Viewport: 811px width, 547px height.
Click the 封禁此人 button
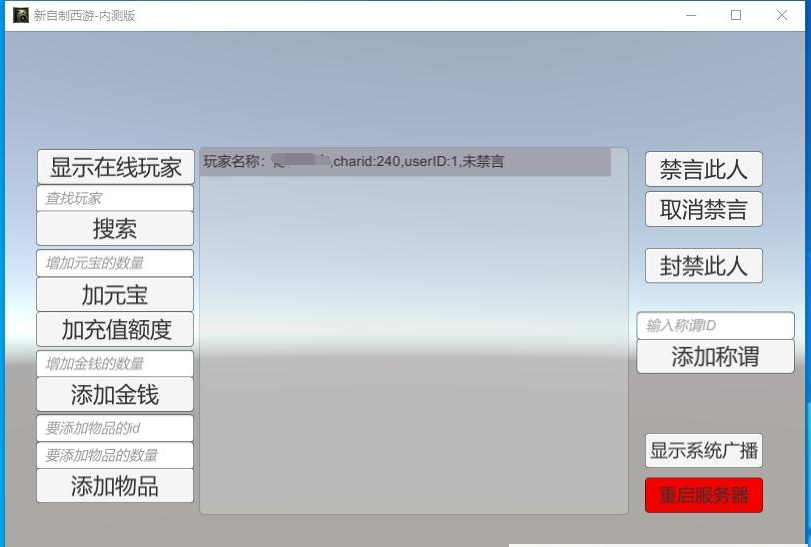pos(703,266)
